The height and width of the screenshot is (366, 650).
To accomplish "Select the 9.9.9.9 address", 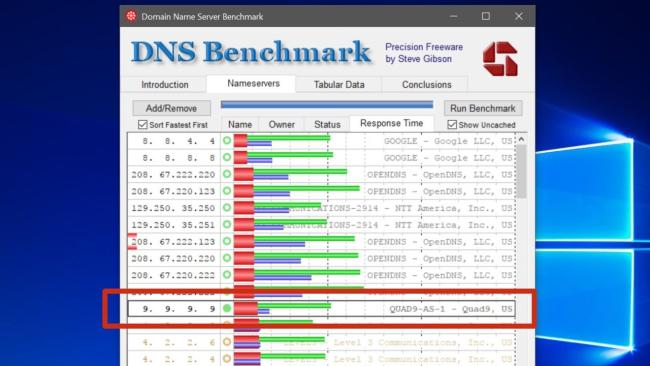I will 179,309.
